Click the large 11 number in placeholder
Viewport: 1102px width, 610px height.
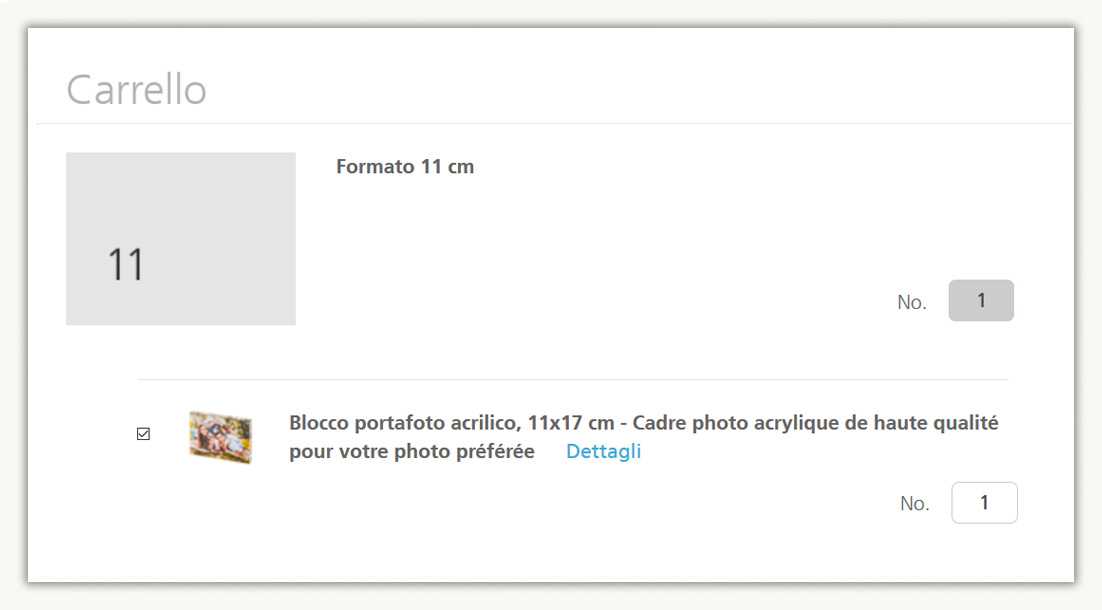(x=126, y=265)
